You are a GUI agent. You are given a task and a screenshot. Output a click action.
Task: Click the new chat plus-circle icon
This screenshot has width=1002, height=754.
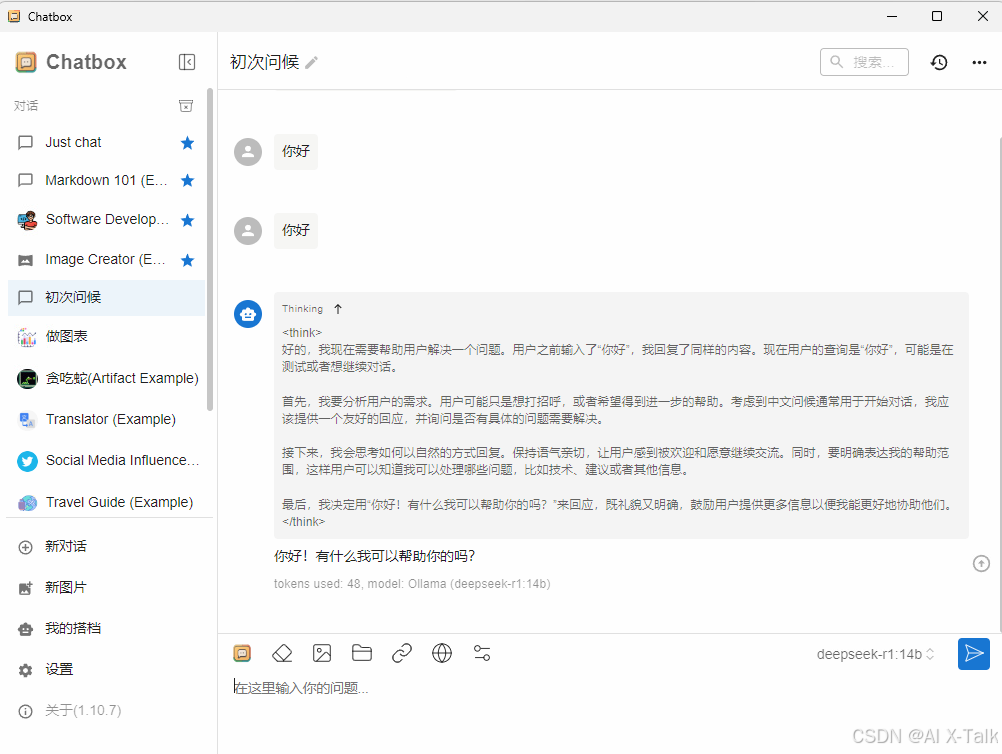click(x=26, y=548)
